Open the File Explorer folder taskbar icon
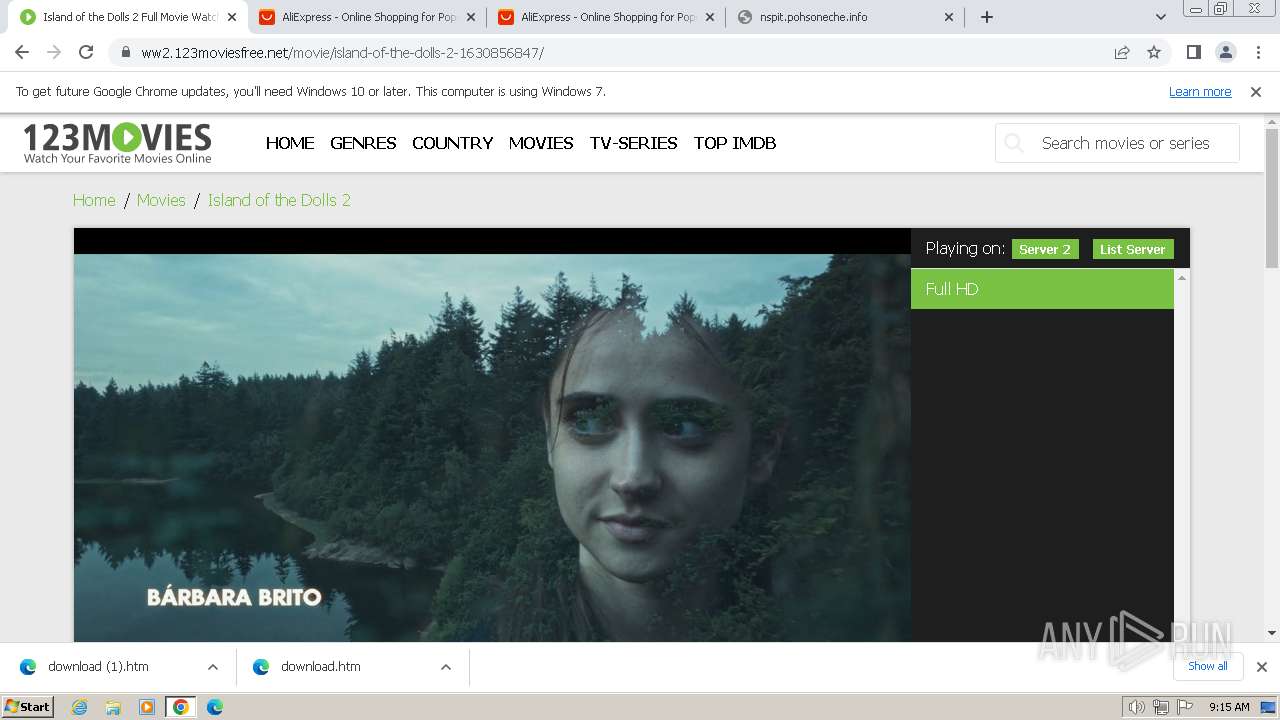1280x720 pixels. [113, 707]
